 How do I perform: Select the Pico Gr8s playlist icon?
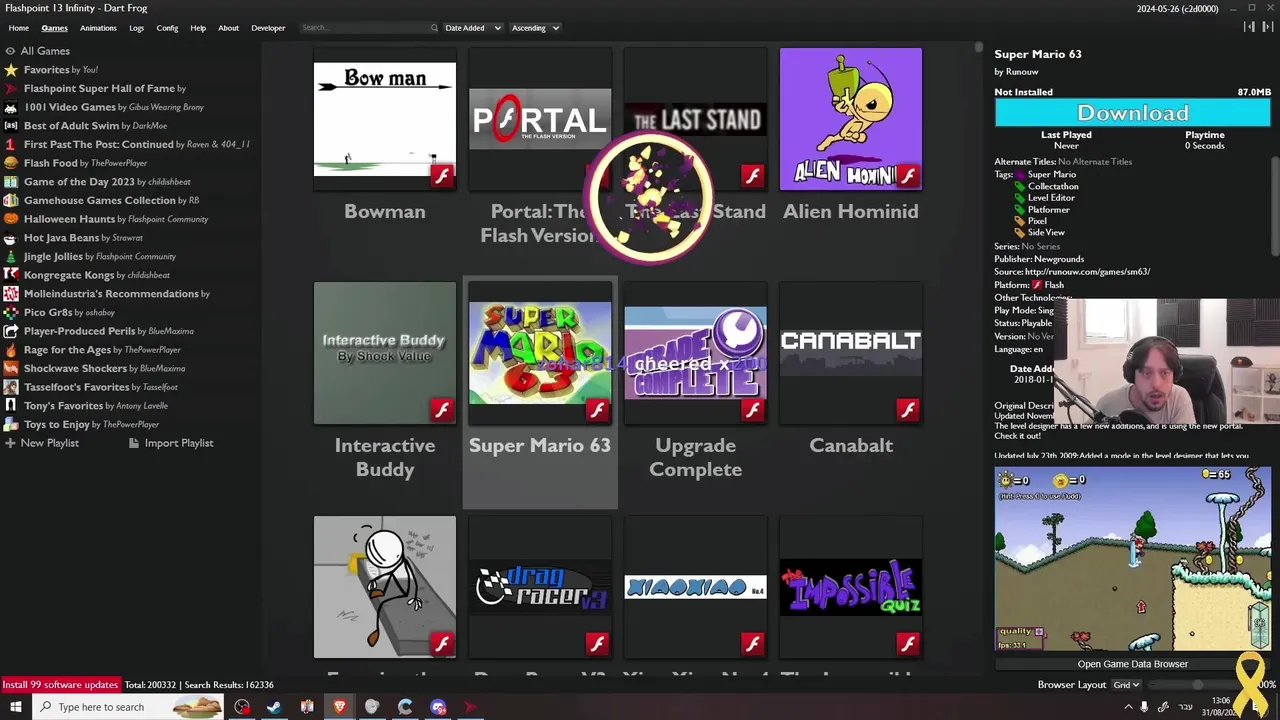pos(10,312)
